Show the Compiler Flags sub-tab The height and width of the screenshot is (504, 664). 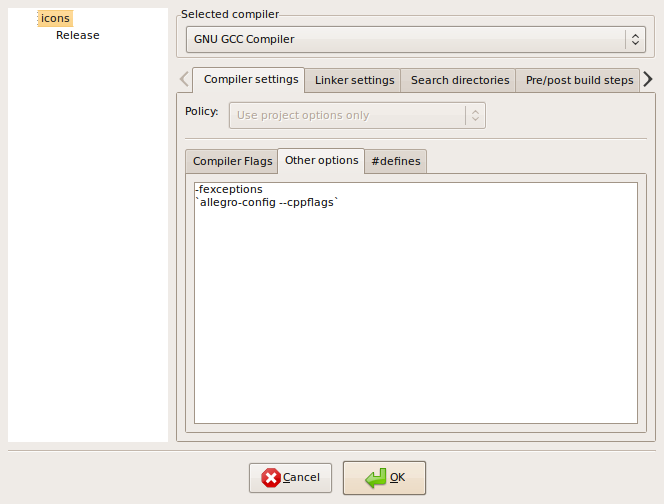(x=232, y=161)
